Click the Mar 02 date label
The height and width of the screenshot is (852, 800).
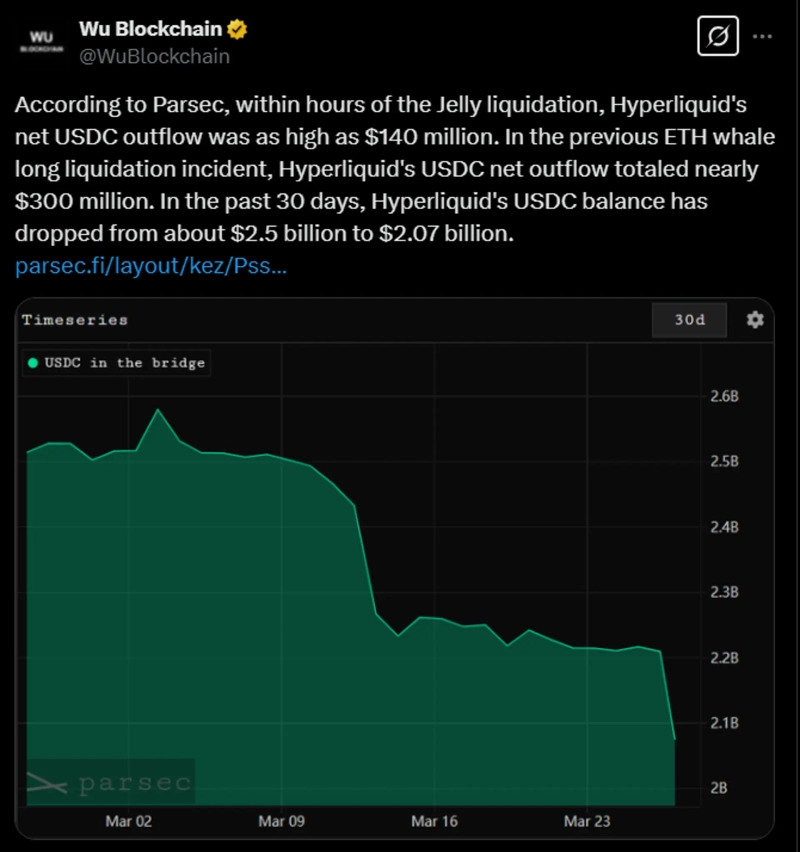pyautogui.click(x=129, y=822)
